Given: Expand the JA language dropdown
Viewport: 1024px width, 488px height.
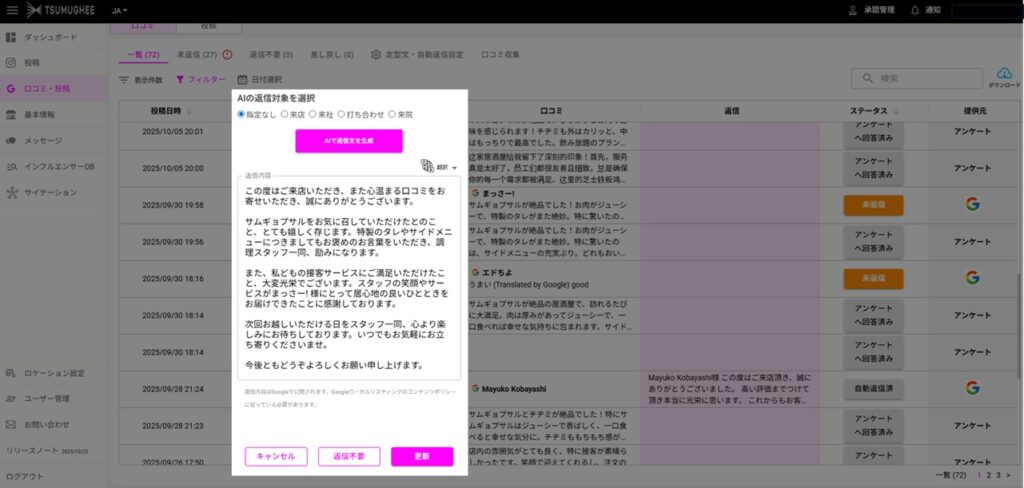Looking at the screenshot, I should click(118, 10).
